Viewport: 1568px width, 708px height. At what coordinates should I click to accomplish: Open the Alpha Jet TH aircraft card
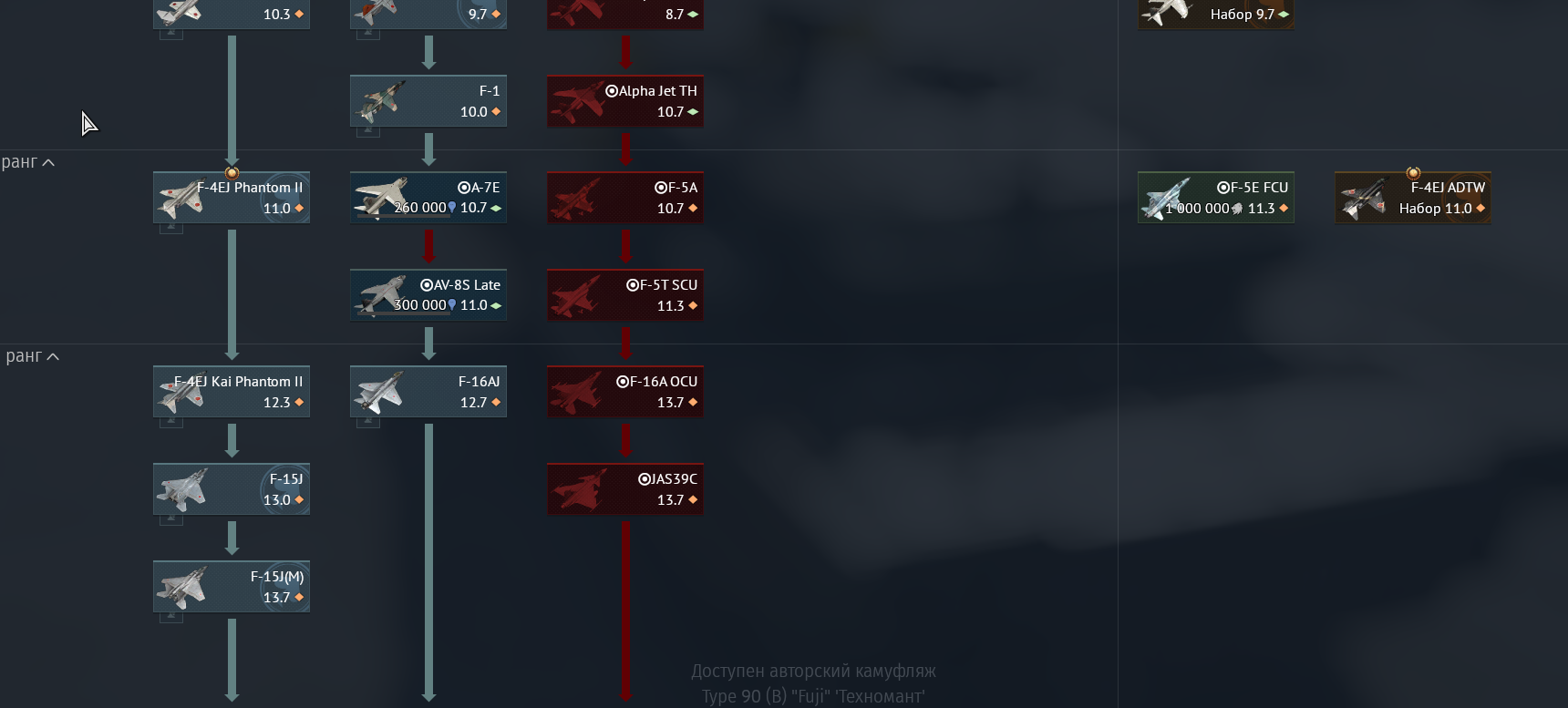[625, 101]
